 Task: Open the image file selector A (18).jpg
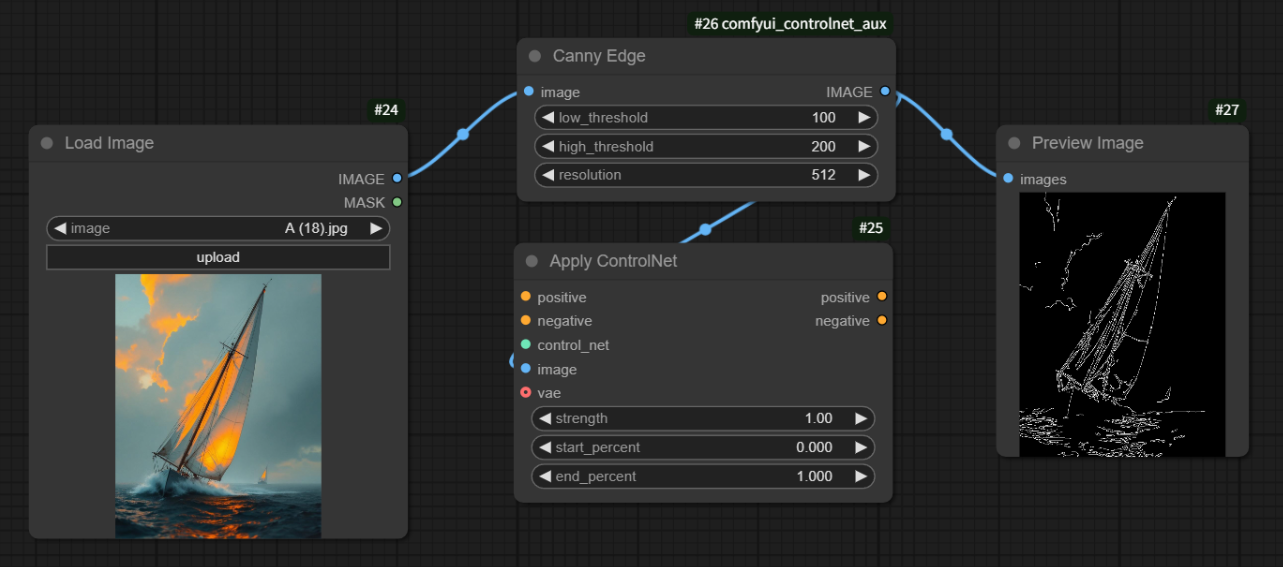coord(218,228)
